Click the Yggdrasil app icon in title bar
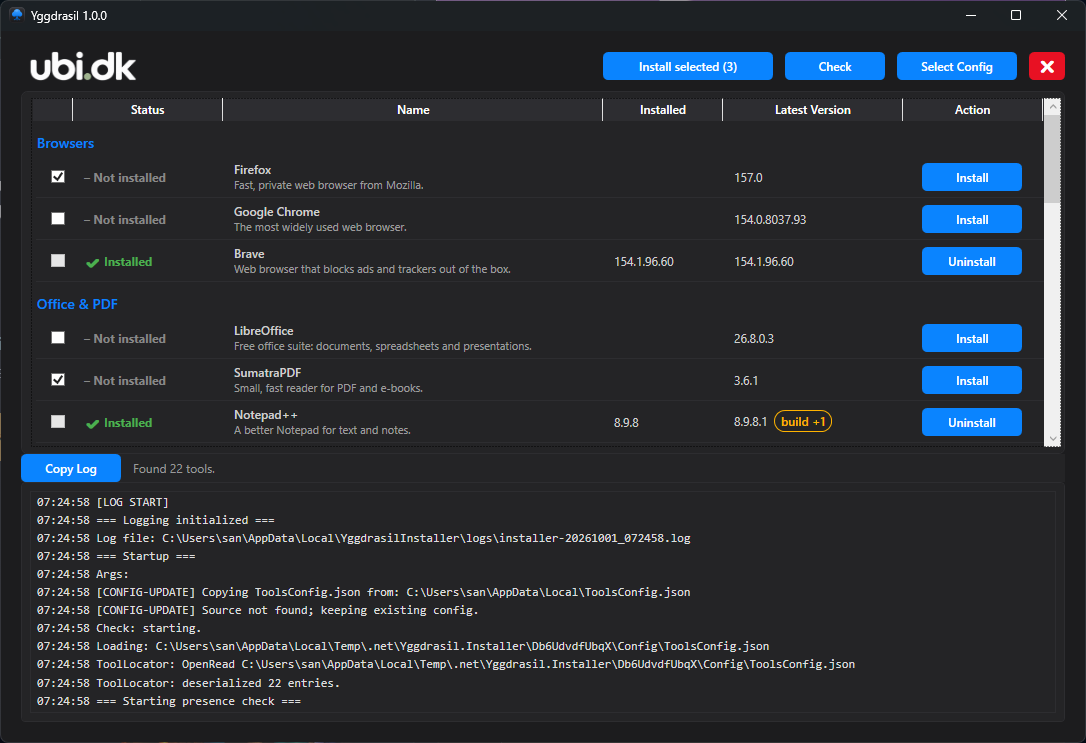This screenshot has width=1086, height=743. pyautogui.click(x=17, y=15)
